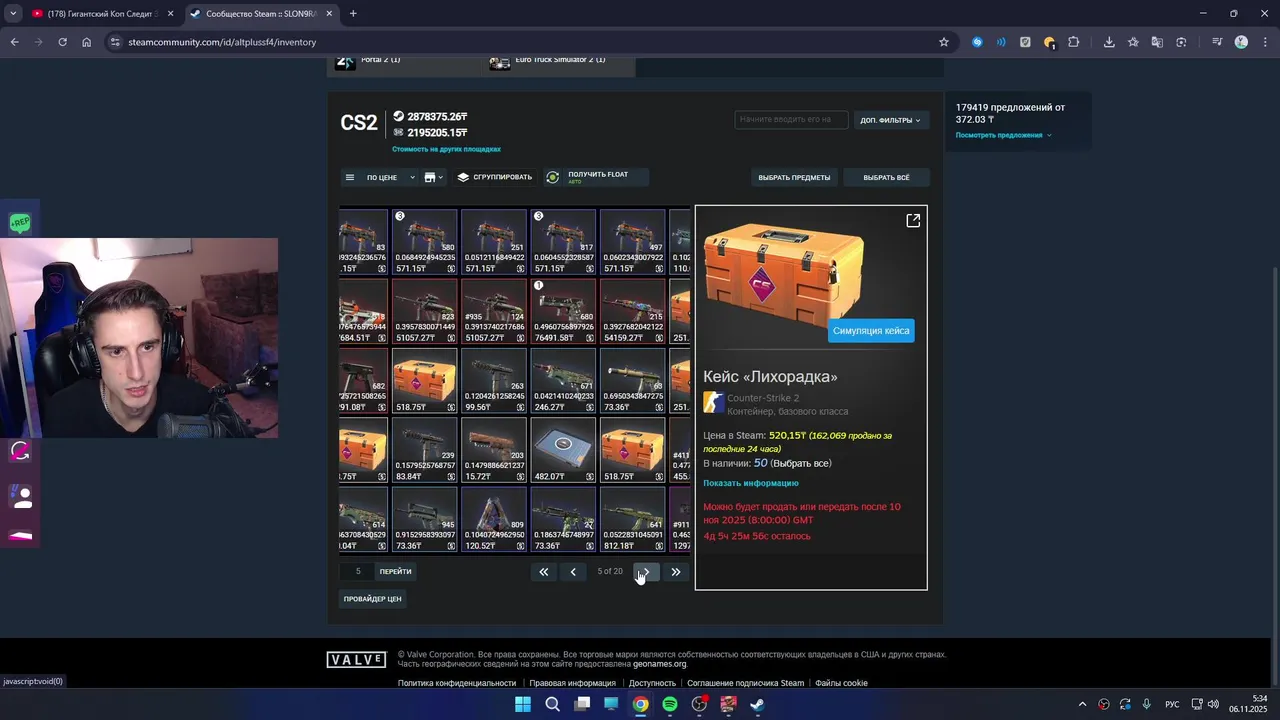This screenshot has width=1280, height=720.
Task: Go to the first inventory page
Action: pos(544,572)
